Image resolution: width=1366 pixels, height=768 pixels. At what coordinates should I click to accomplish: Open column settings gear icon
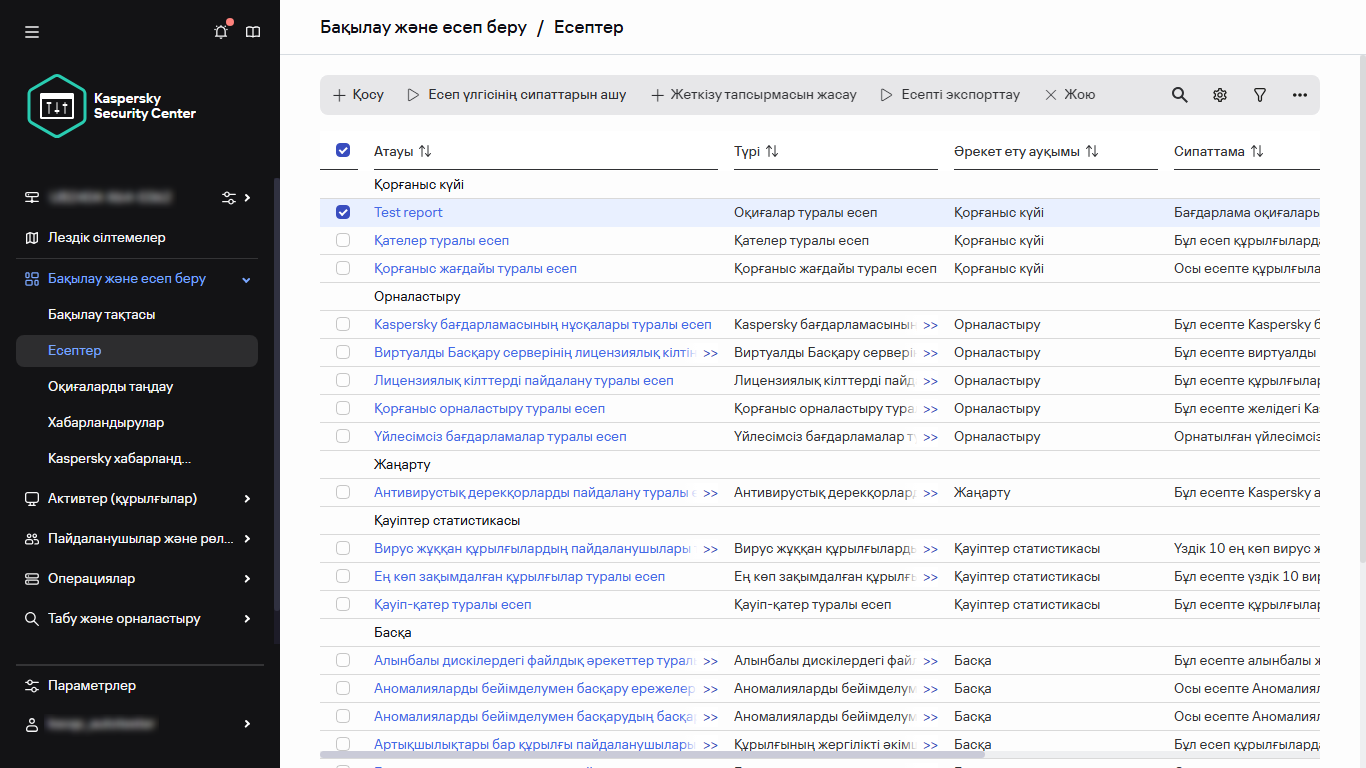click(x=1220, y=95)
